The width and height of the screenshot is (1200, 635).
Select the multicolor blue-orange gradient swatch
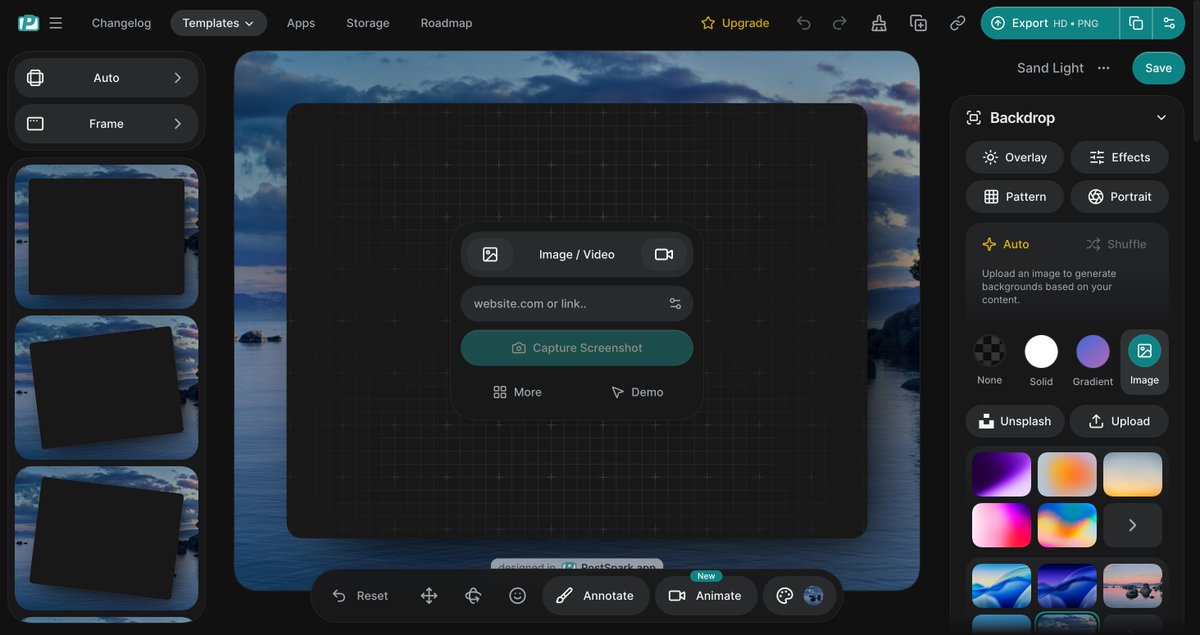[1067, 525]
